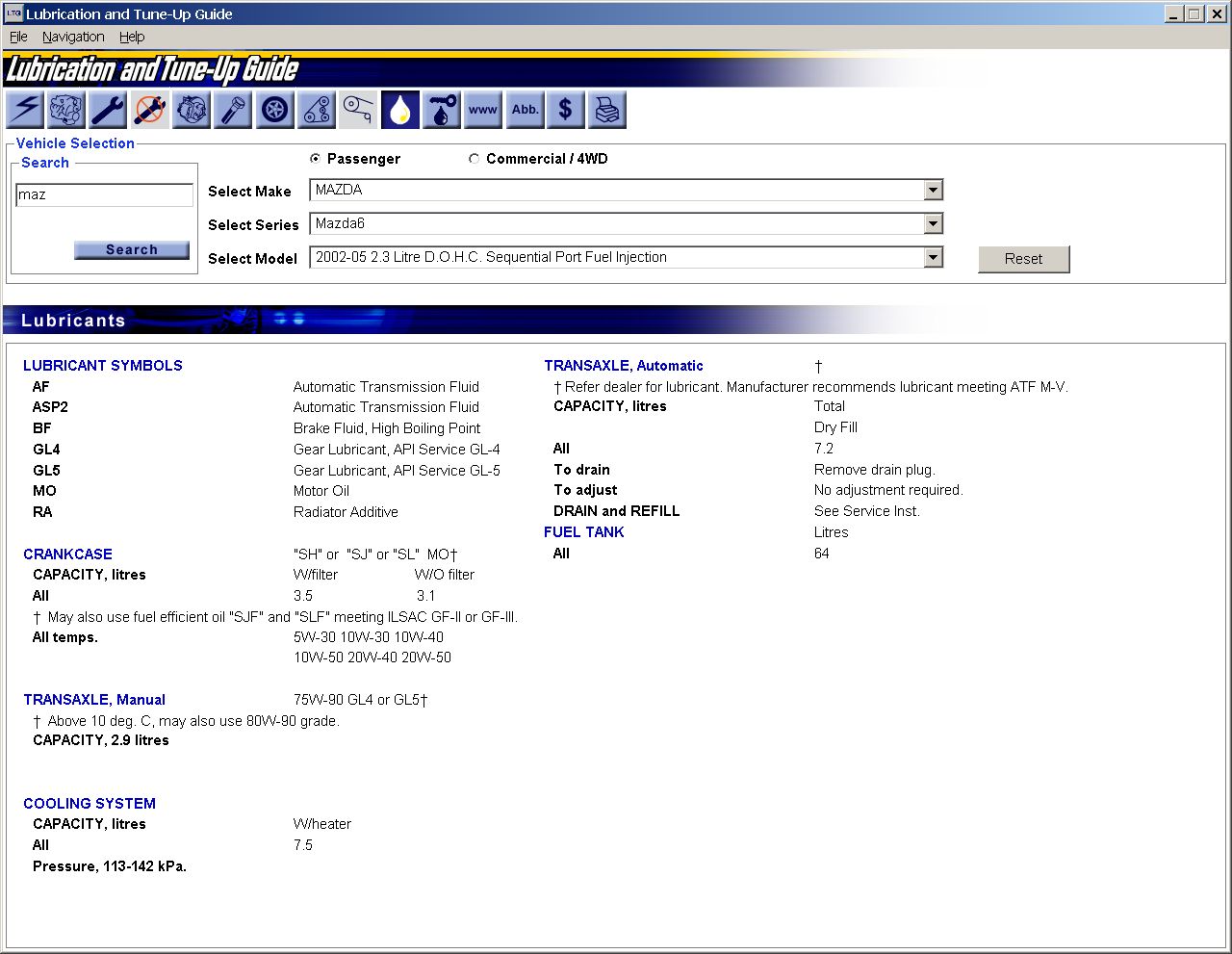Select the oil drop lubricants icon

point(399,110)
